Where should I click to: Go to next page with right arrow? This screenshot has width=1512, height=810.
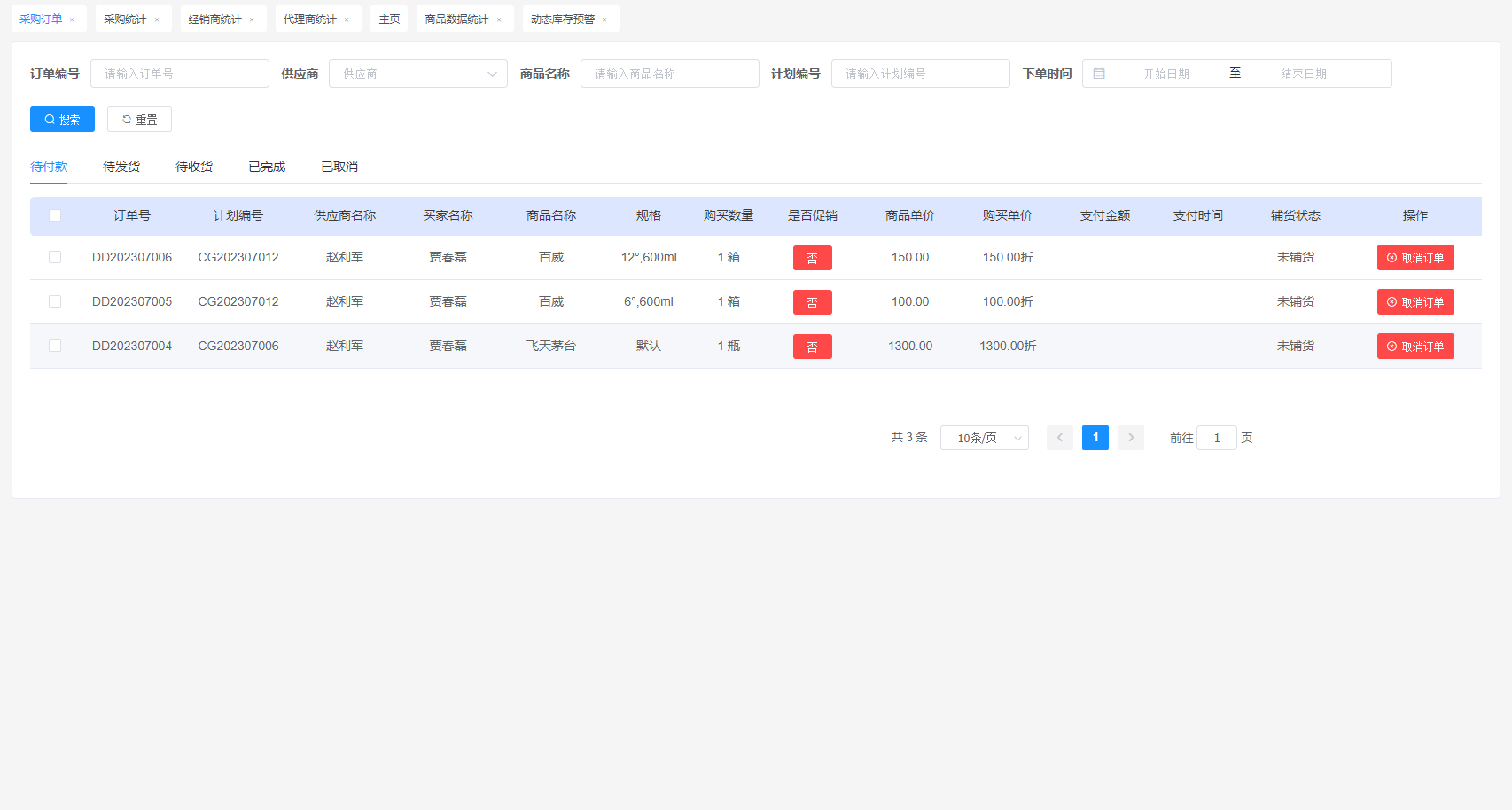(x=1130, y=438)
